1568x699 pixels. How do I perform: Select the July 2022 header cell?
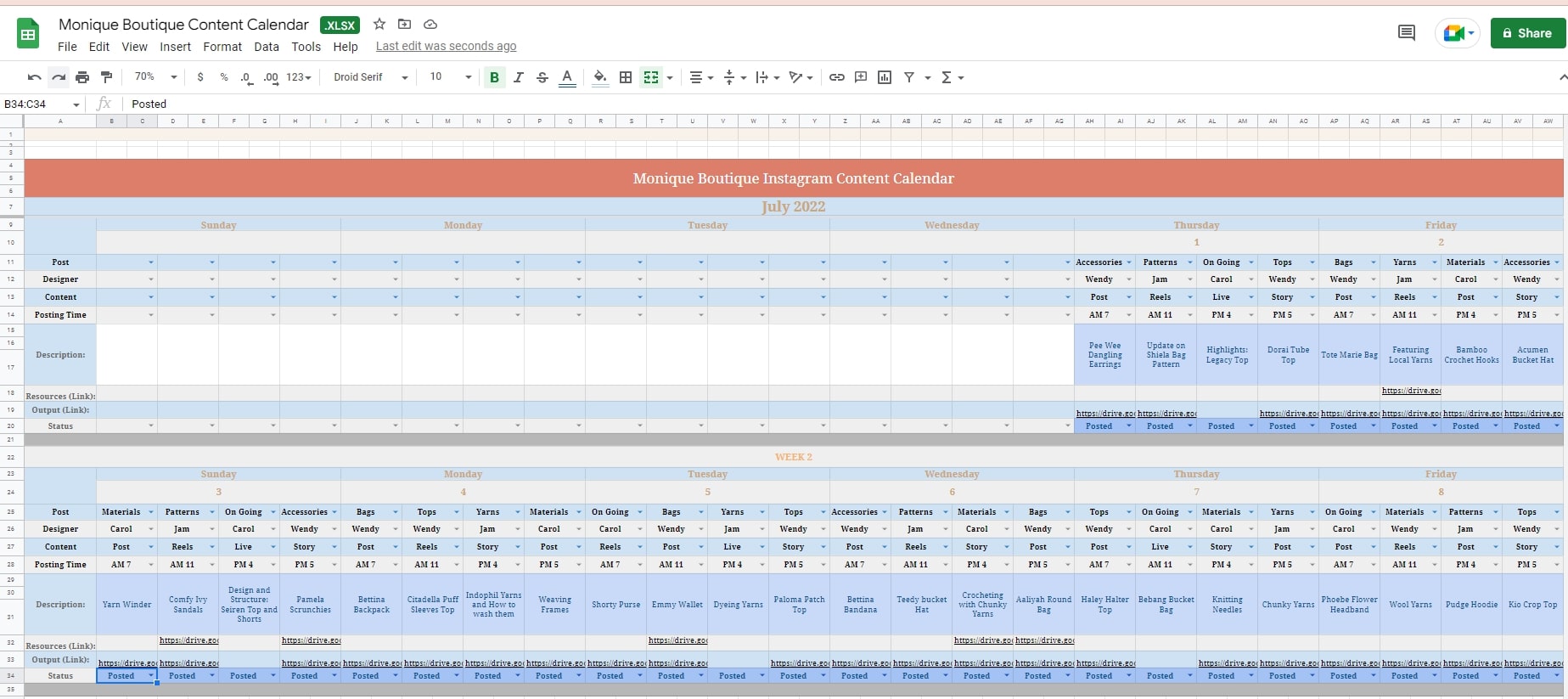pyautogui.click(x=793, y=206)
